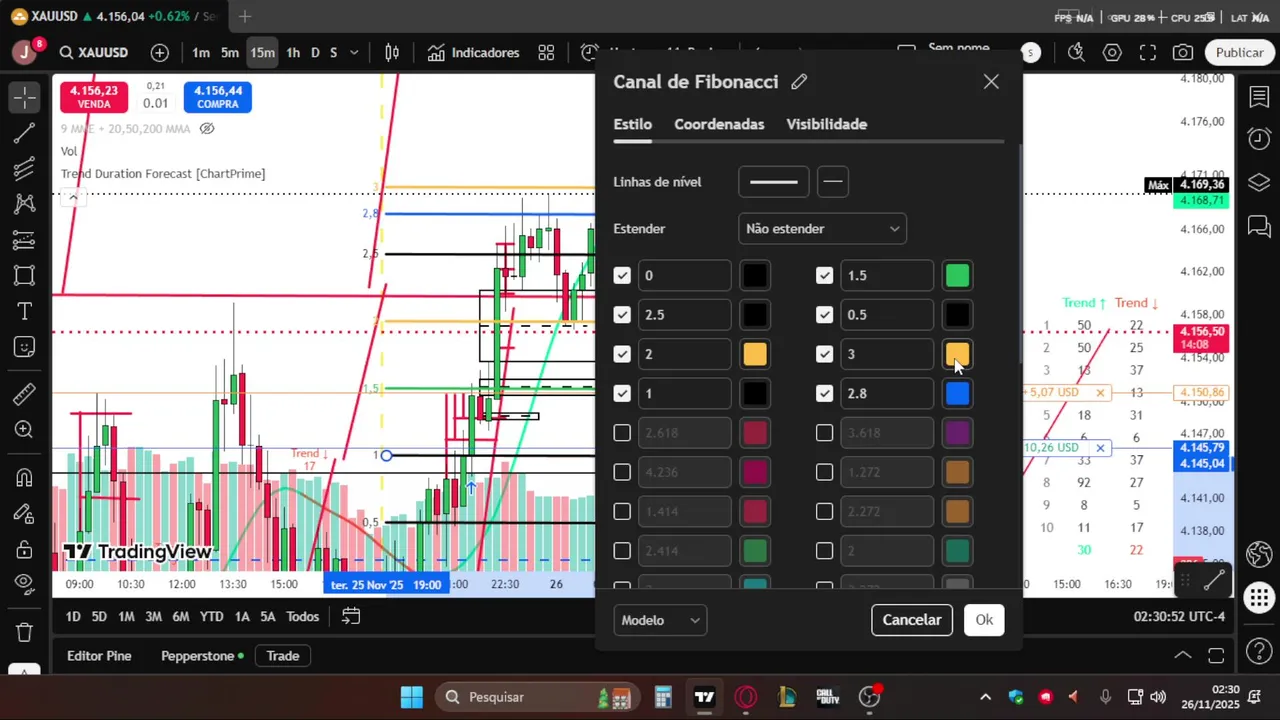Open the Fibonacci tools group in sidebar
The width and height of the screenshot is (1280, 720).
point(24,169)
